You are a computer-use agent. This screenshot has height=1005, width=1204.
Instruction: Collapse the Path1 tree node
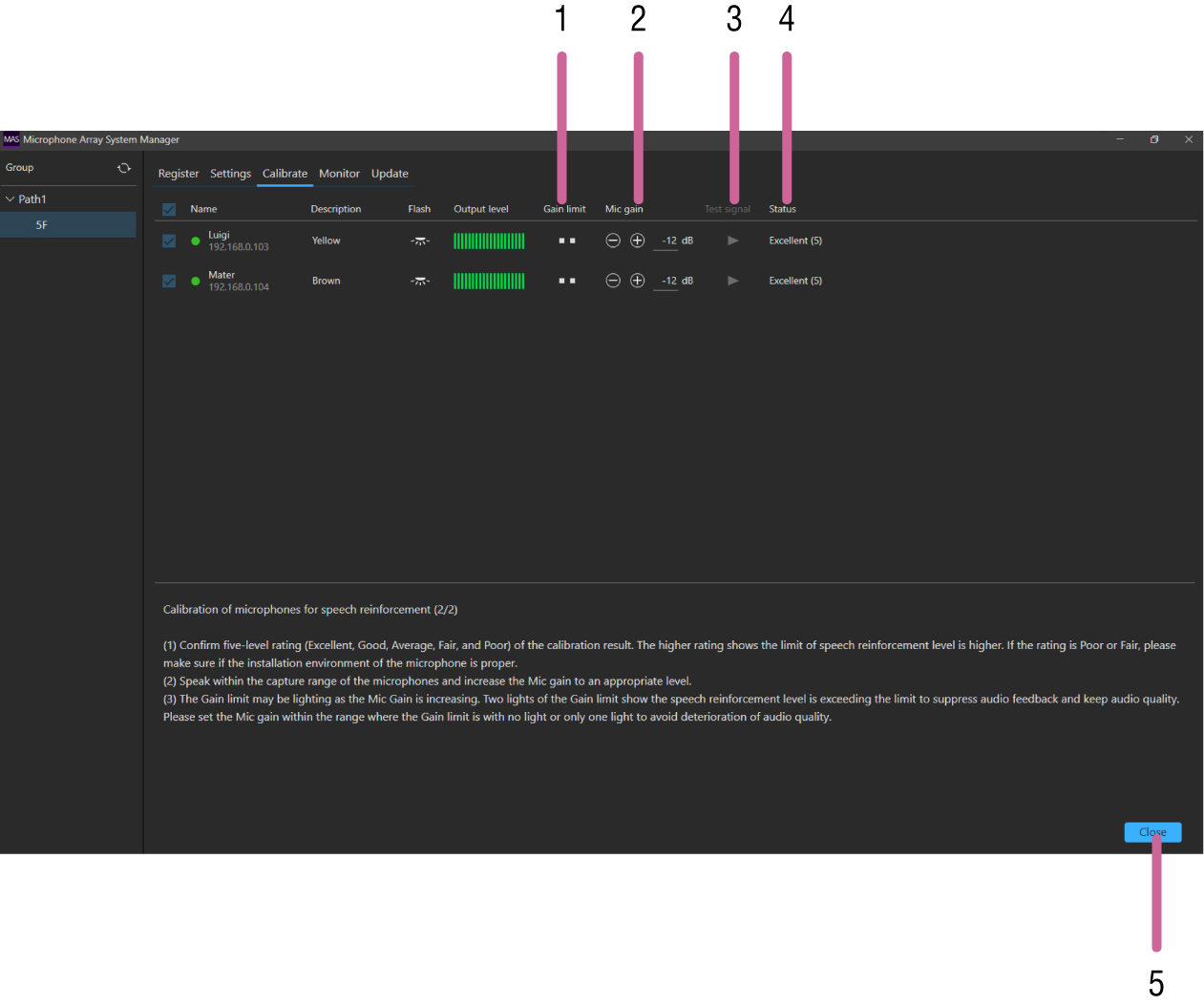pos(11,199)
